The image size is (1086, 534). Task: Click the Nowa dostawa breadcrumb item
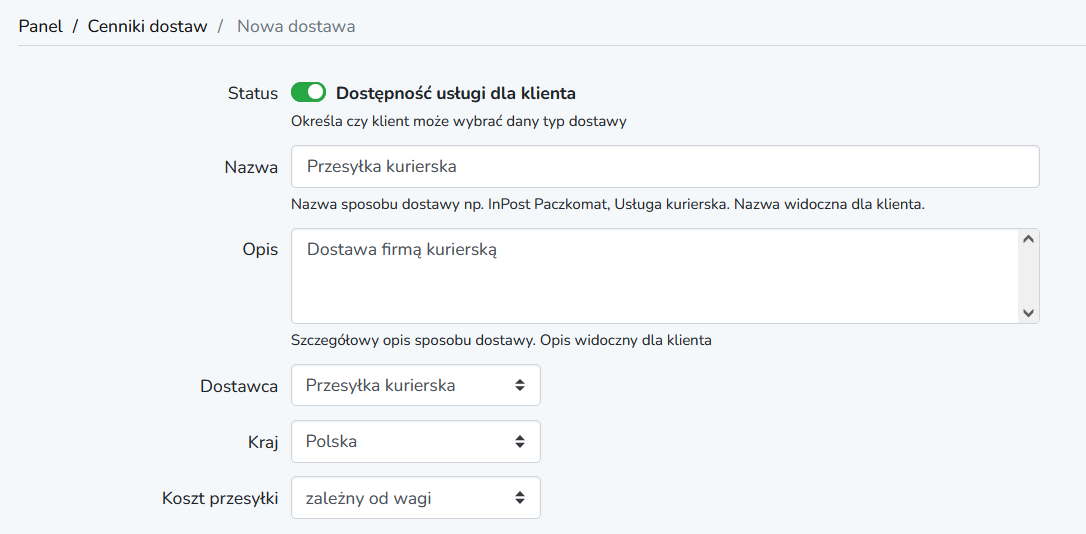click(x=296, y=27)
